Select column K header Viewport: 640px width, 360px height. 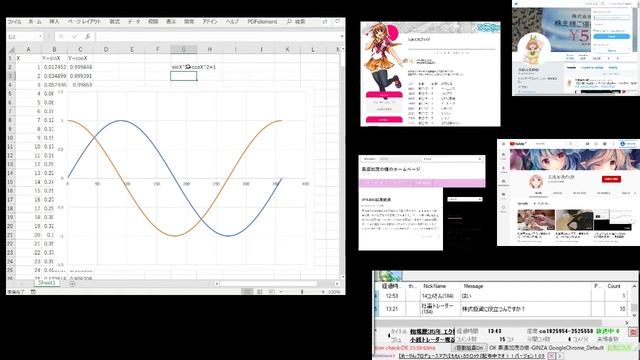pyautogui.click(x=287, y=50)
